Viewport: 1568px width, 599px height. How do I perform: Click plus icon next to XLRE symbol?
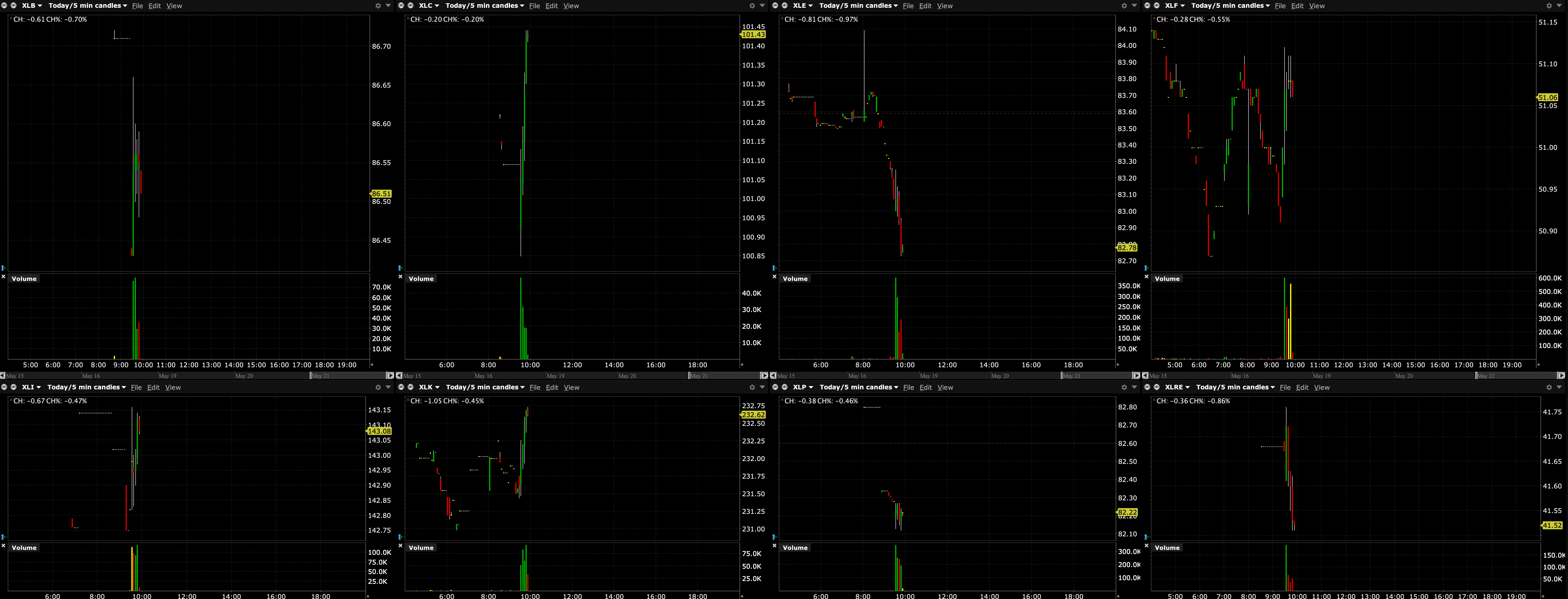click(x=1157, y=387)
